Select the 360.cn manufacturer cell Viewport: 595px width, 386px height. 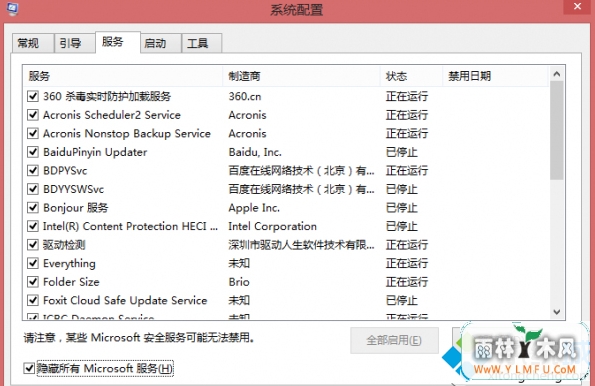click(x=245, y=96)
